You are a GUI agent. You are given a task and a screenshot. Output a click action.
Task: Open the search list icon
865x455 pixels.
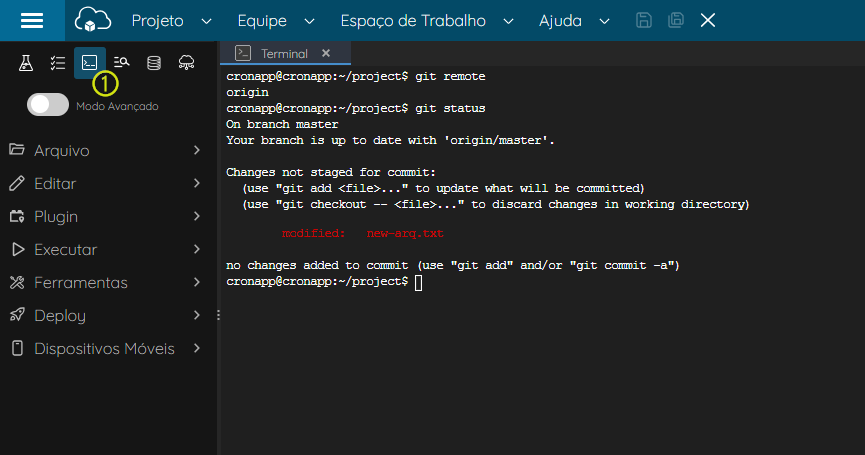(x=121, y=62)
